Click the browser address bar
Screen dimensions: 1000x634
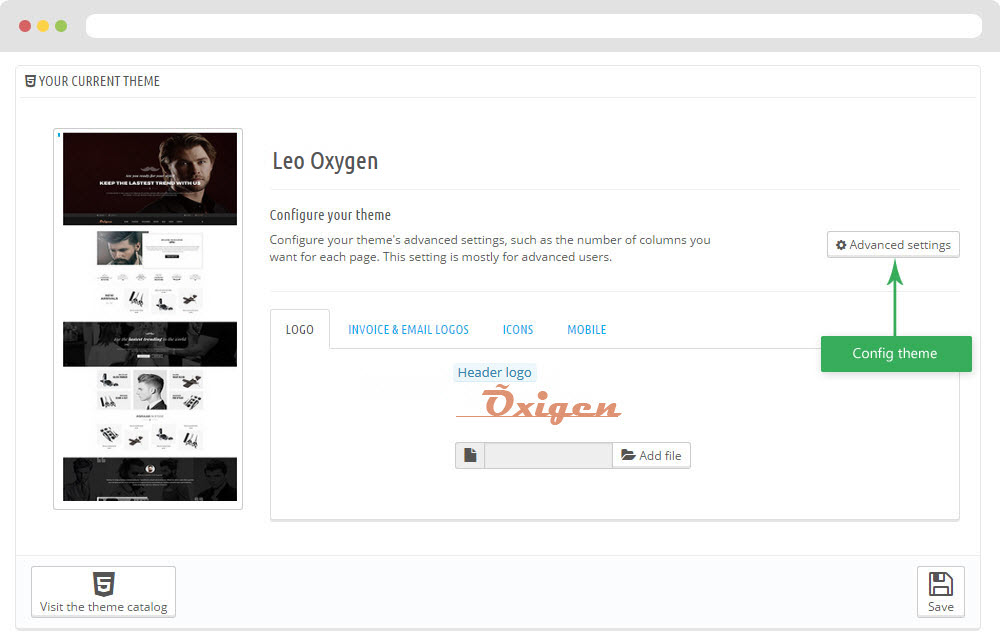coord(534,26)
